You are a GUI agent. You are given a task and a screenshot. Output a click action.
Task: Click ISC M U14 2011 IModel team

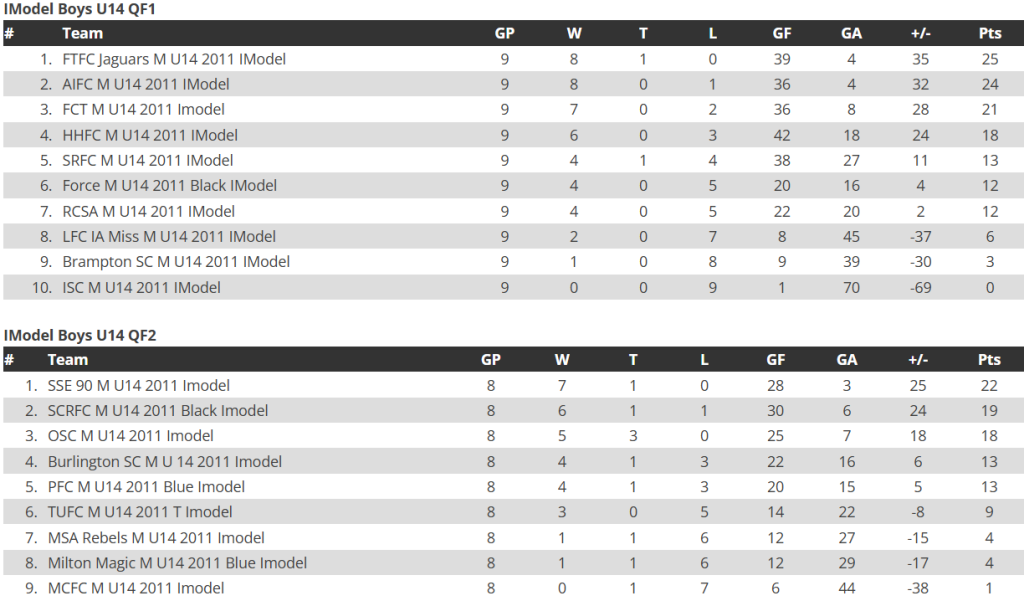(141, 287)
